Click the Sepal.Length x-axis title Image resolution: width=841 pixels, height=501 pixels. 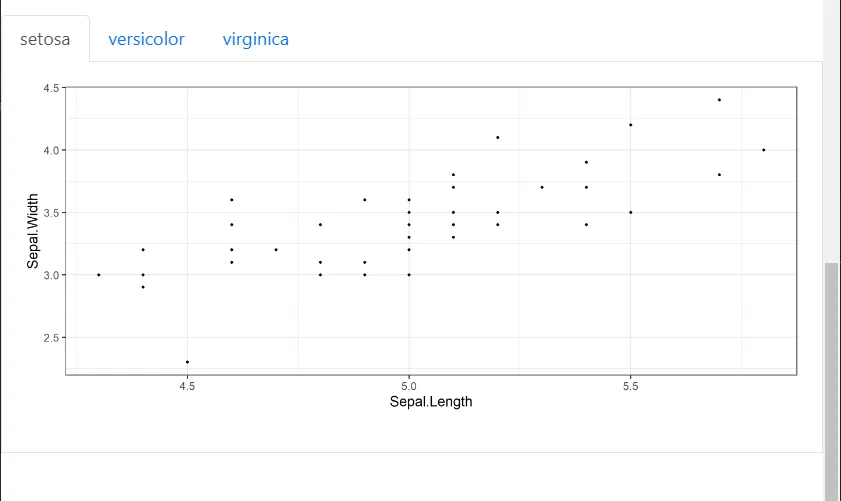coord(431,402)
